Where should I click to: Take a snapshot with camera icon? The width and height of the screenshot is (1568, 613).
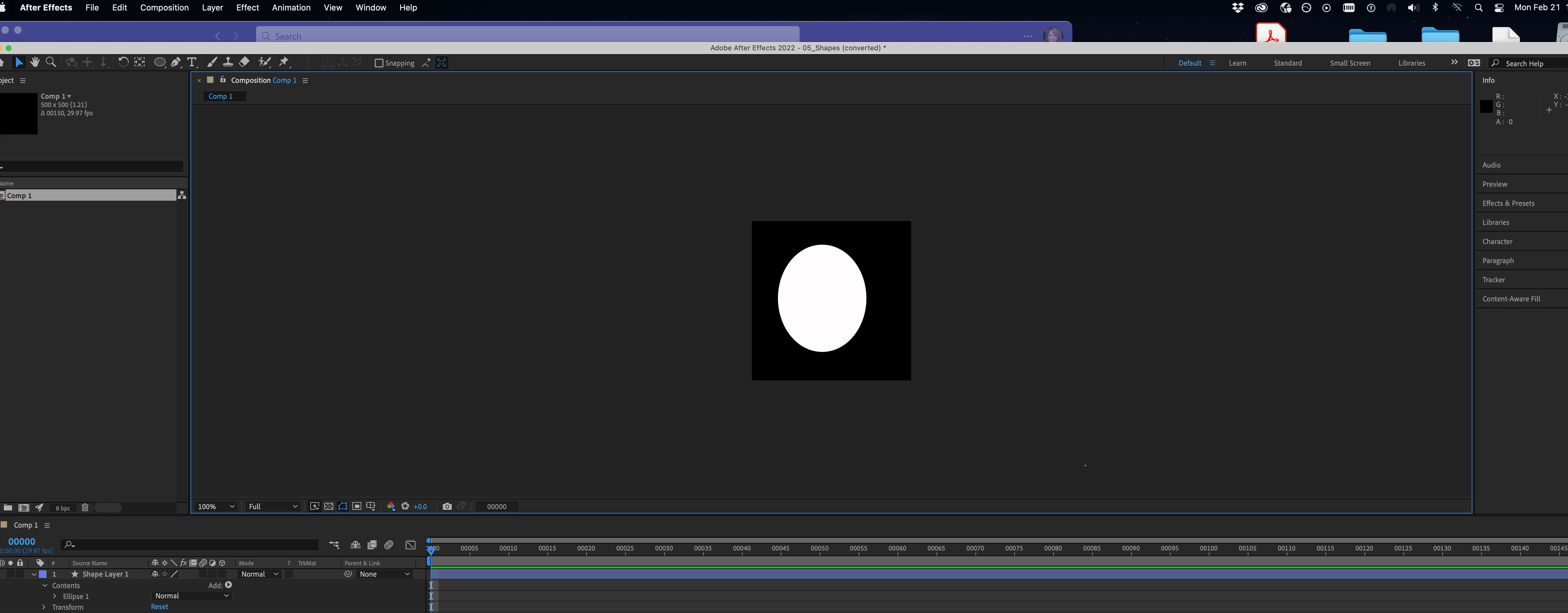point(447,507)
